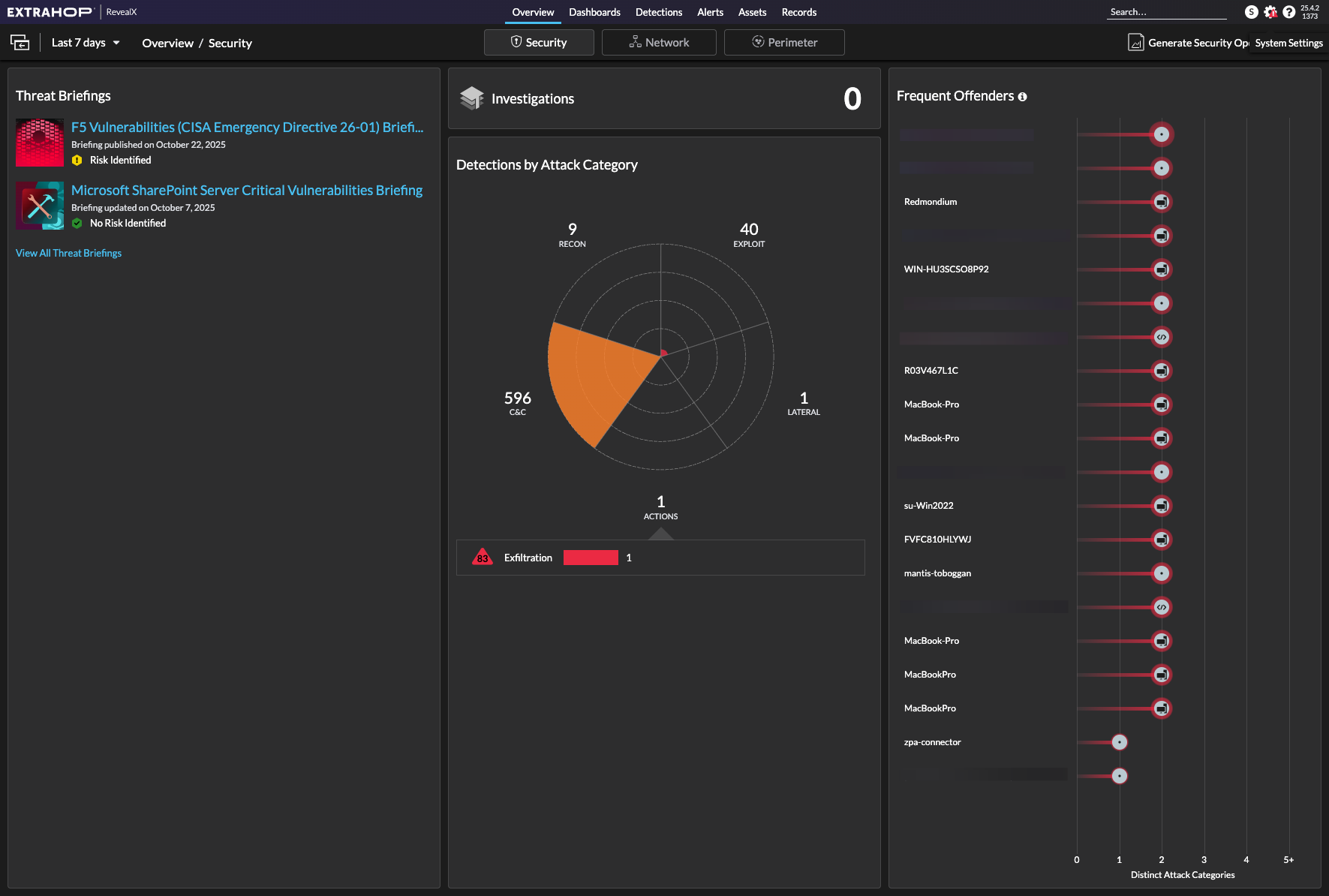
Task: Open the Assets menu item
Action: pyautogui.click(x=752, y=12)
